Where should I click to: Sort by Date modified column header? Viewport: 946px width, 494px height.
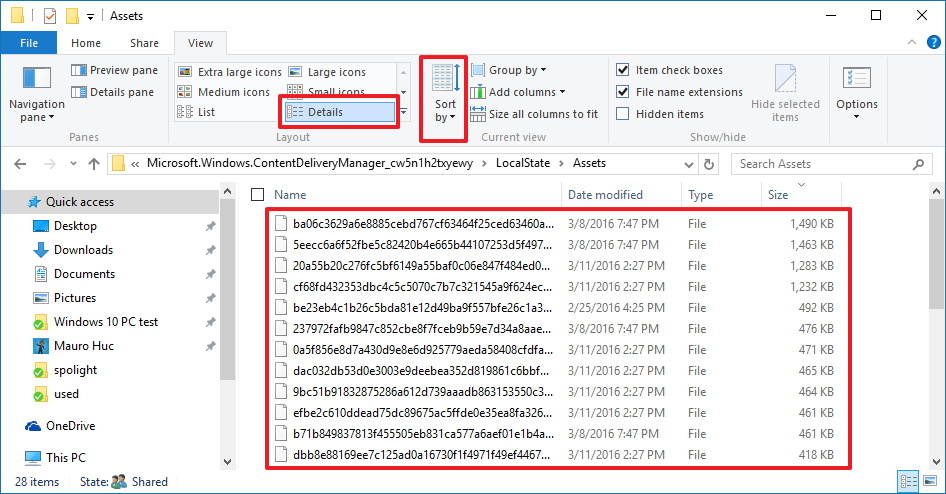point(605,195)
